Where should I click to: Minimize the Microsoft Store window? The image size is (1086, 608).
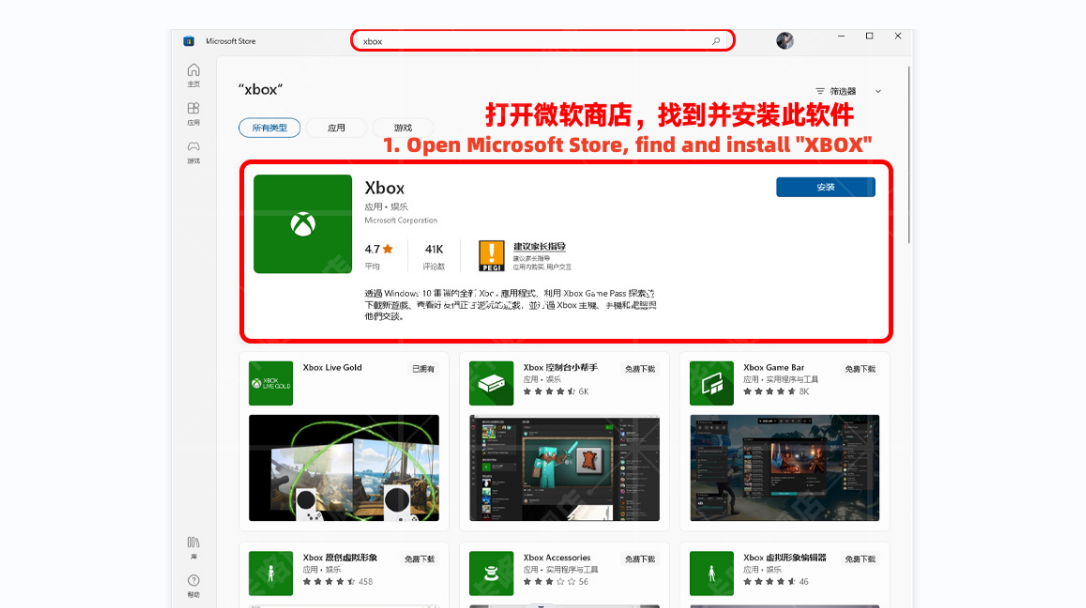841,36
